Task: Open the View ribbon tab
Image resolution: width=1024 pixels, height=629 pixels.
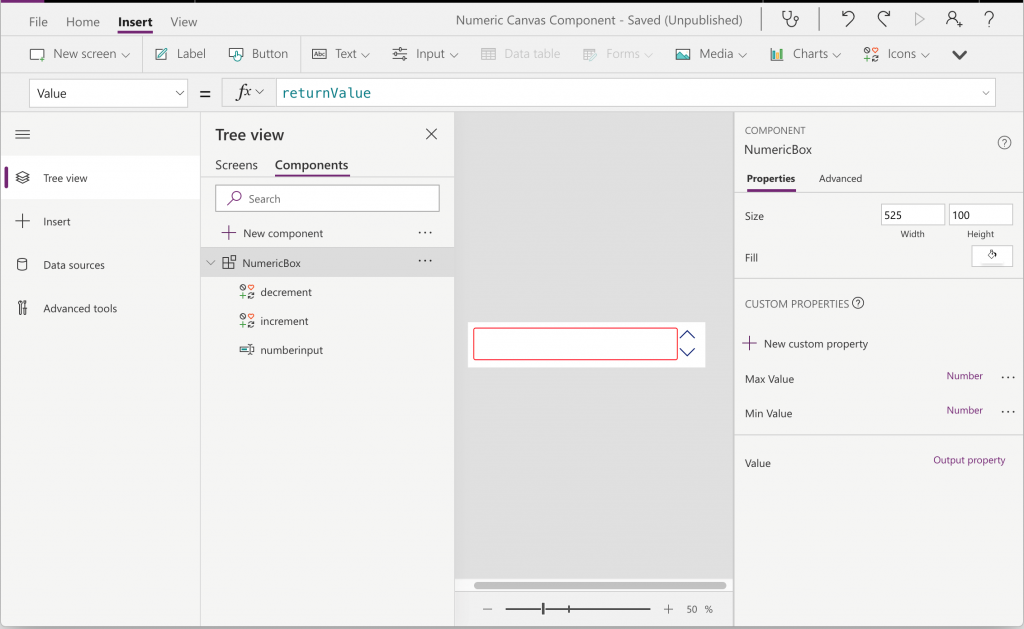Action: tap(183, 20)
